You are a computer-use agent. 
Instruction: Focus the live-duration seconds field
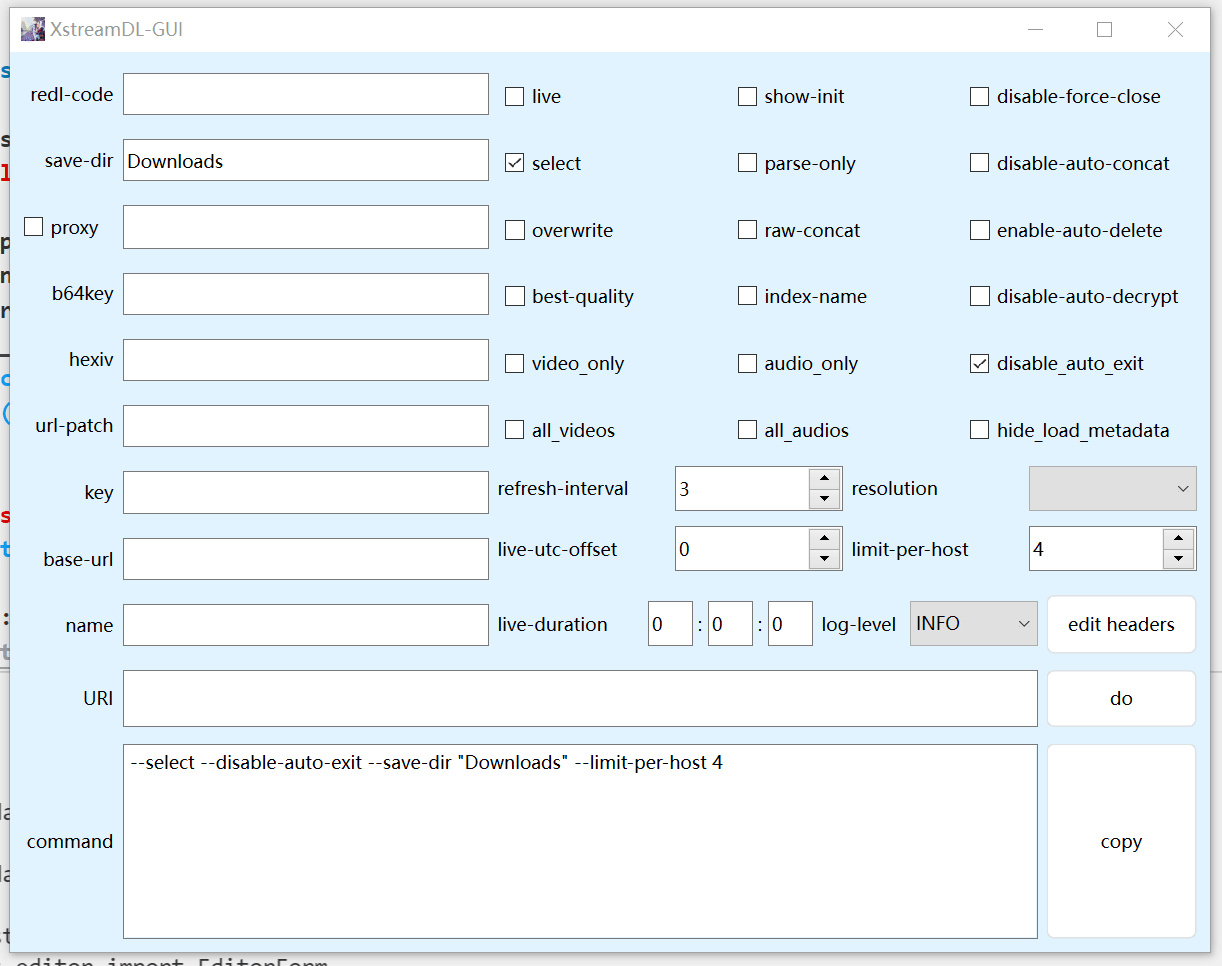tap(790, 624)
